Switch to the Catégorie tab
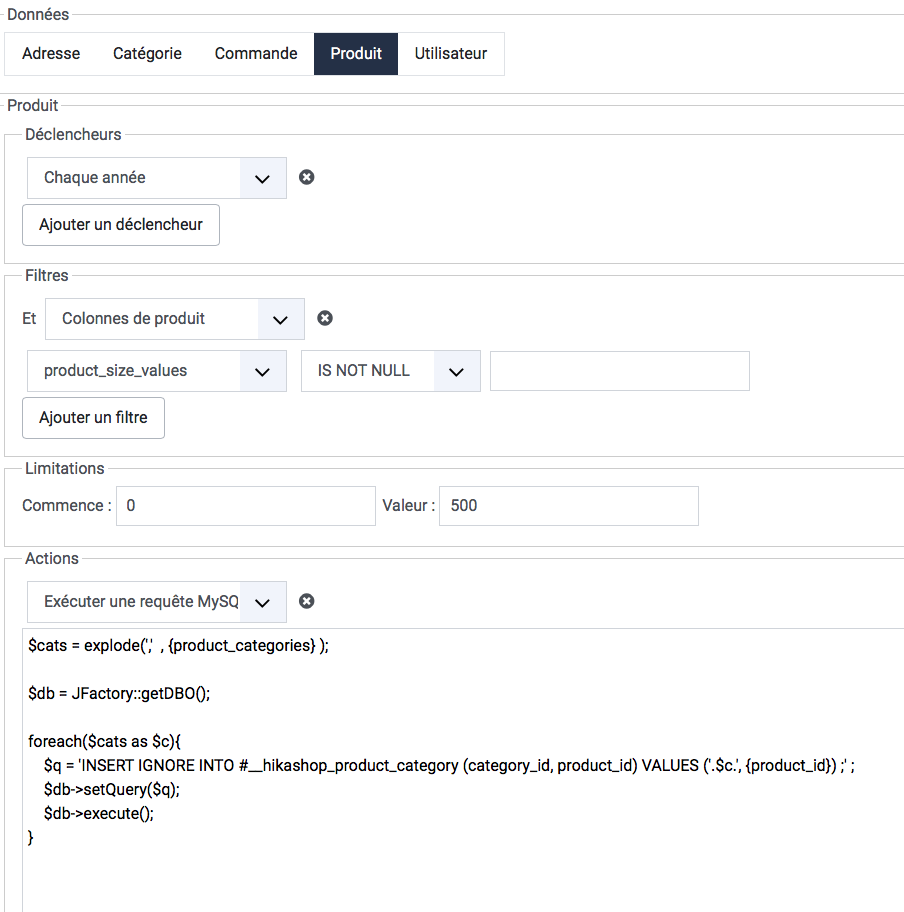Image resolution: width=904 pixels, height=912 pixels. [147, 54]
